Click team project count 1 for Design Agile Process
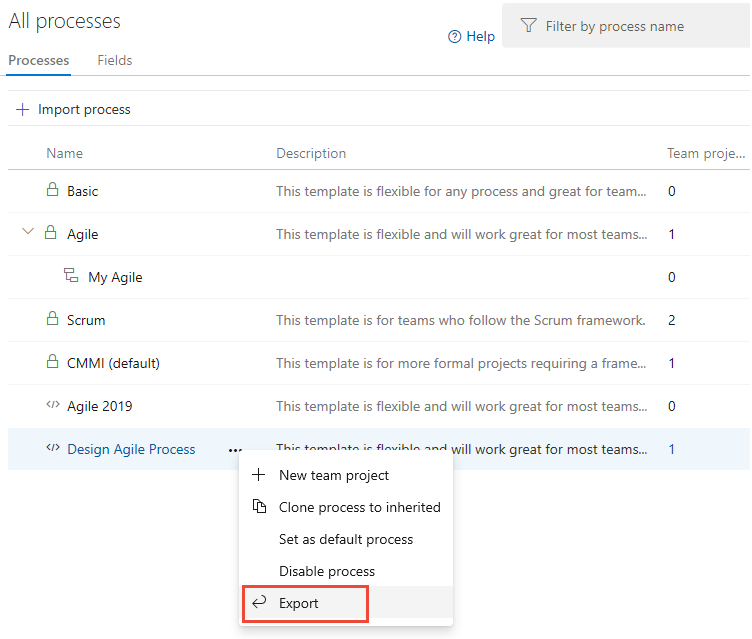 [671, 450]
